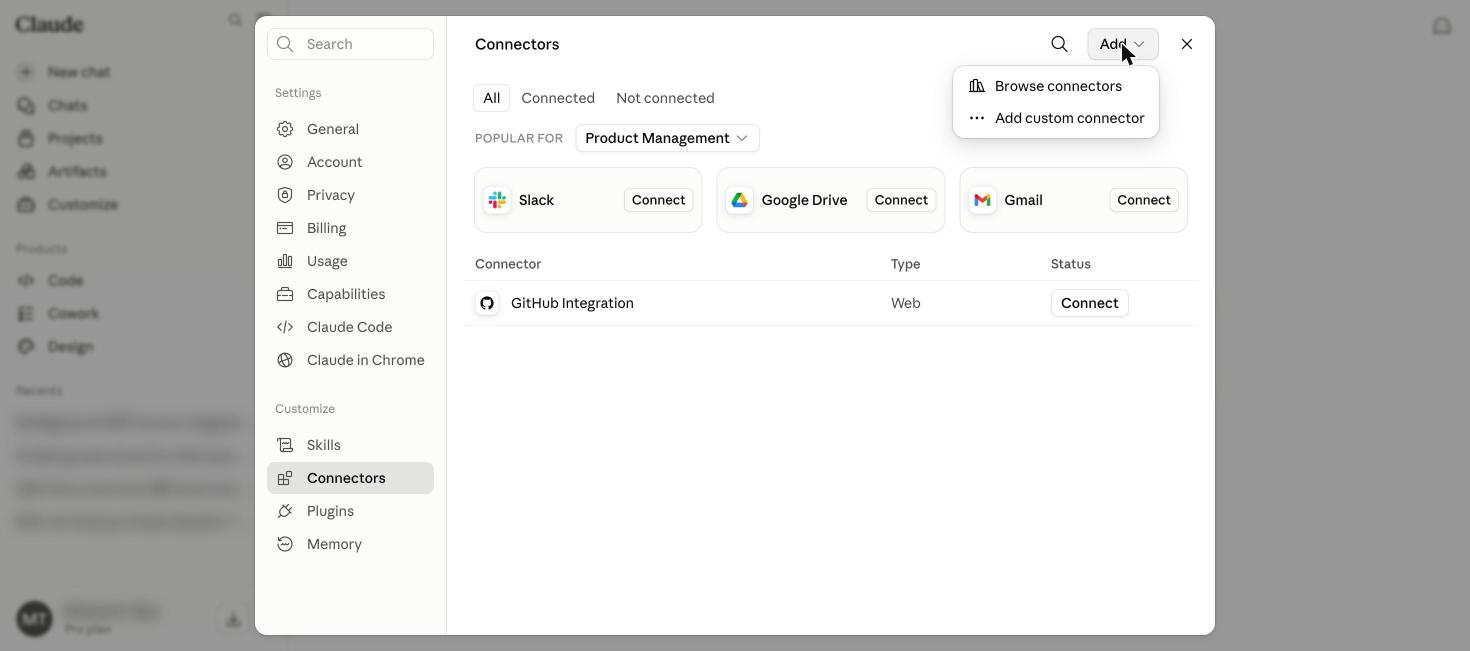
Task: Select the Claude Code brackets icon
Action: pos(285,327)
